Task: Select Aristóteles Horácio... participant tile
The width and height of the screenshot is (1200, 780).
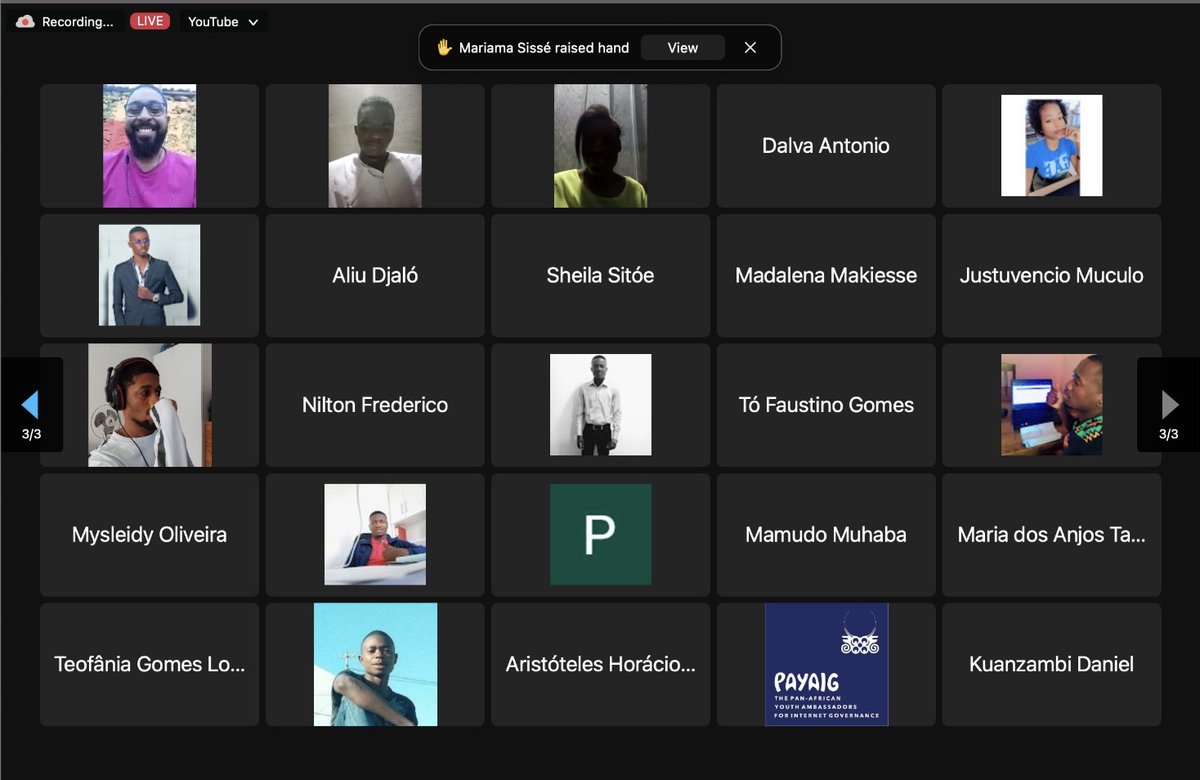Action: click(x=600, y=664)
